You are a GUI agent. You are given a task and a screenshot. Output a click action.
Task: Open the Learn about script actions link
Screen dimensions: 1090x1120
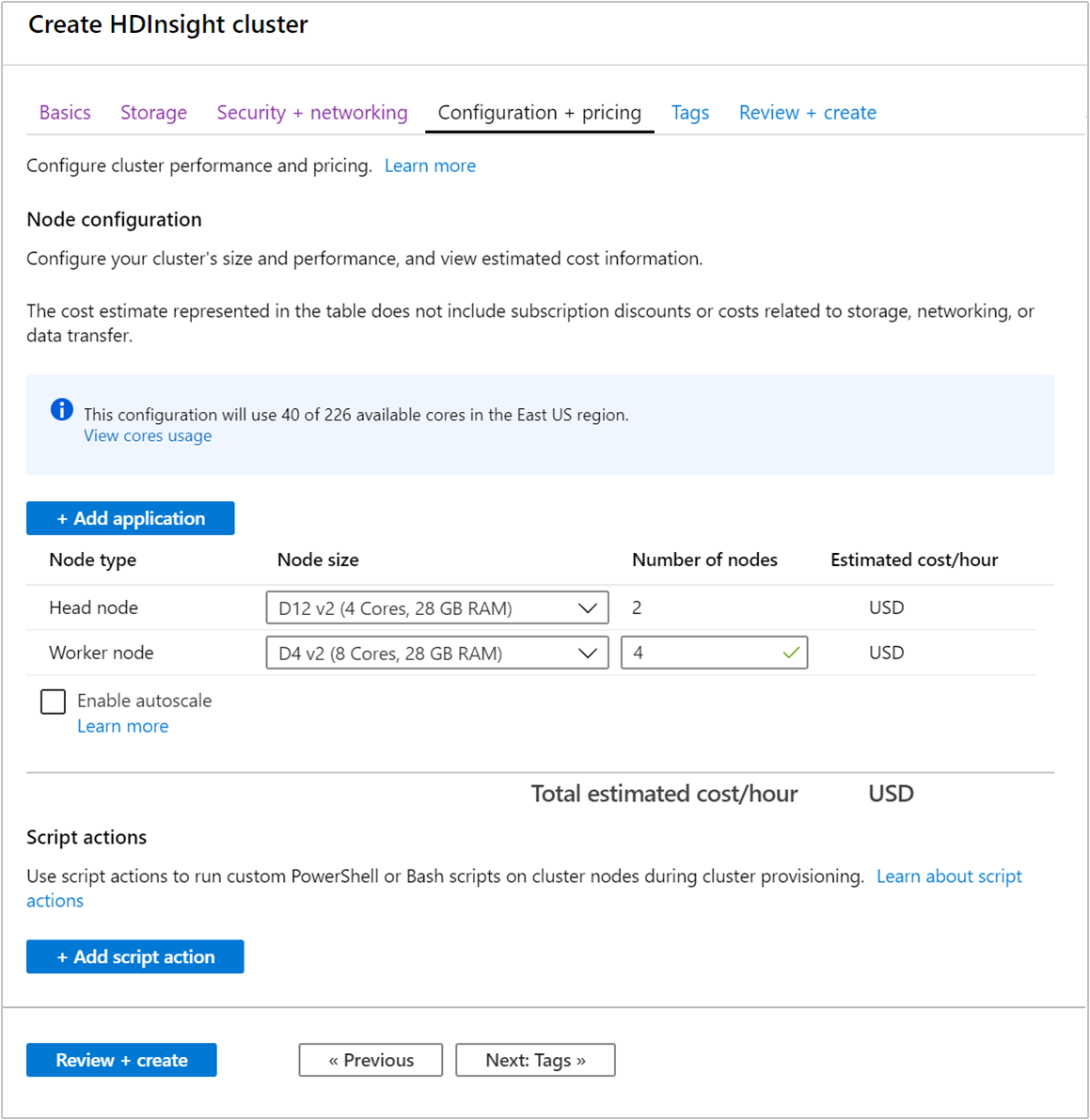coord(949,875)
